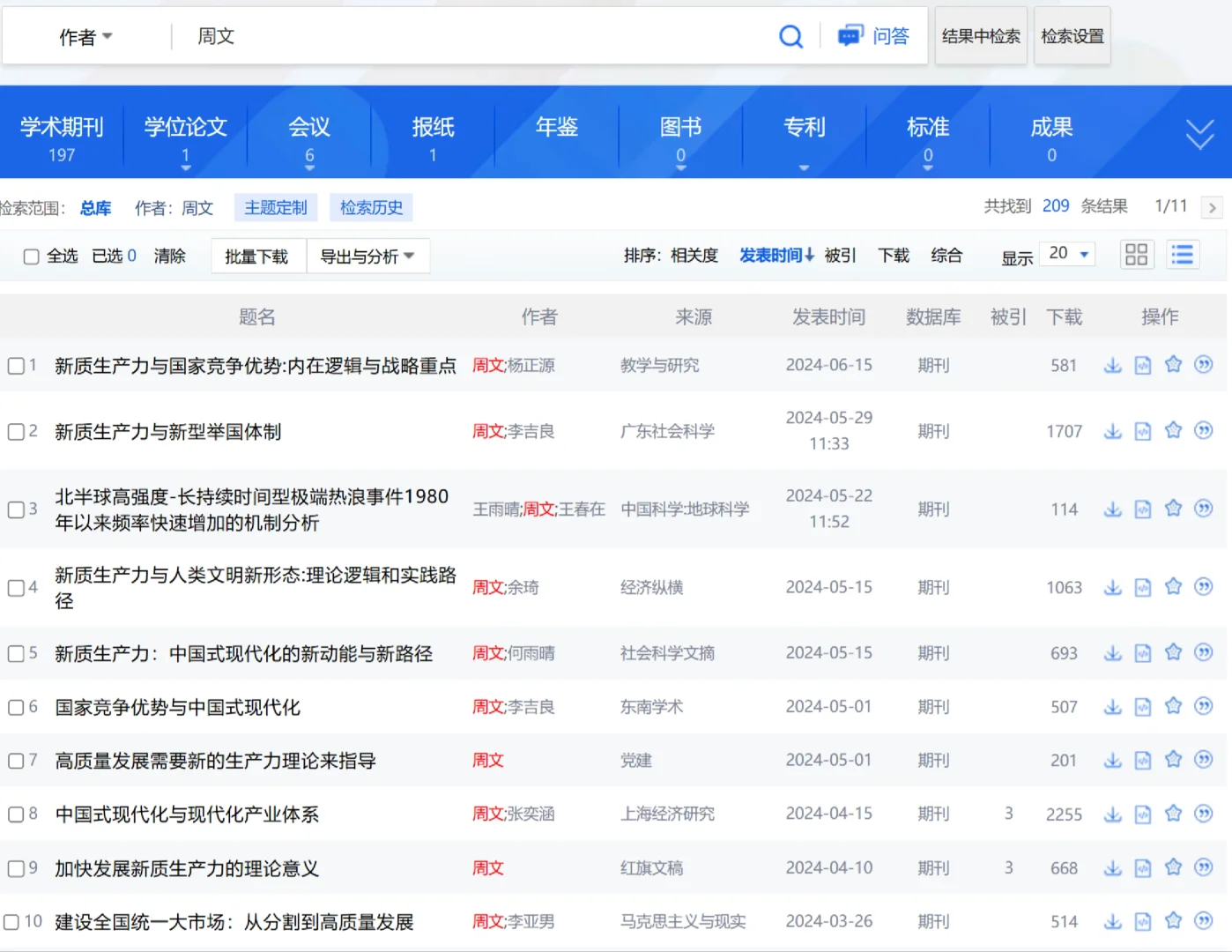Image resolution: width=1232 pixels, height=952 pixels.
Task: Cite 中国式现代化与现代化产业体系 quote icon
Action: [1203, 814]
